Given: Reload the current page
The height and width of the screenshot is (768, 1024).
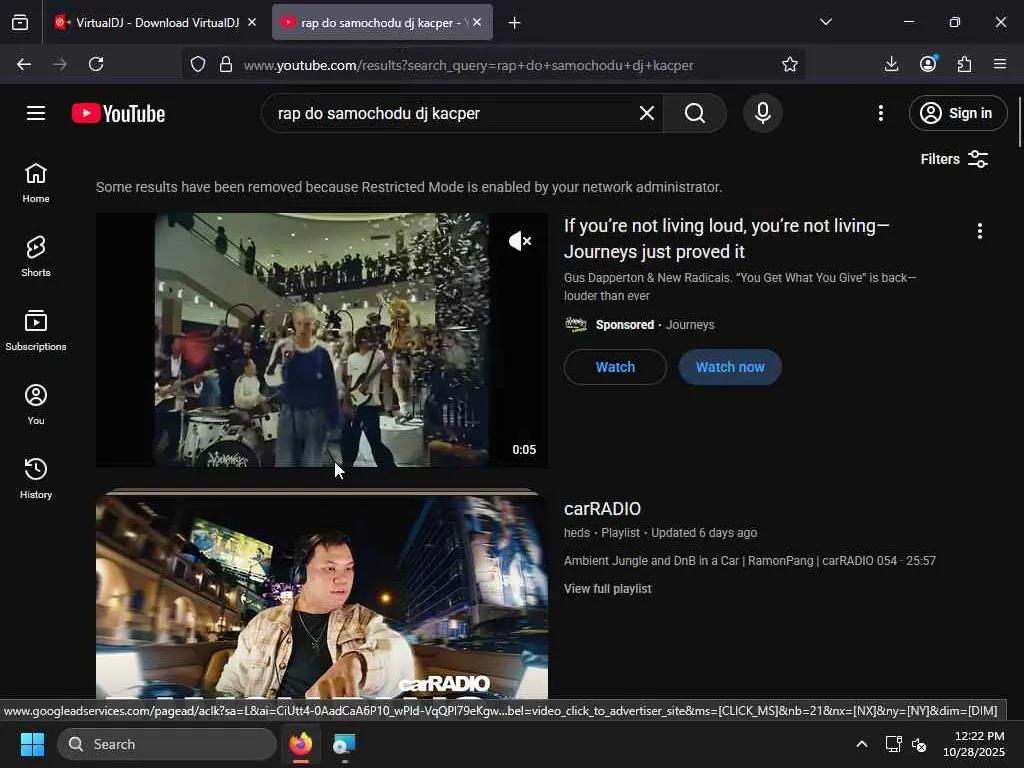Looking at the screenshot, I should click(96, 64).
